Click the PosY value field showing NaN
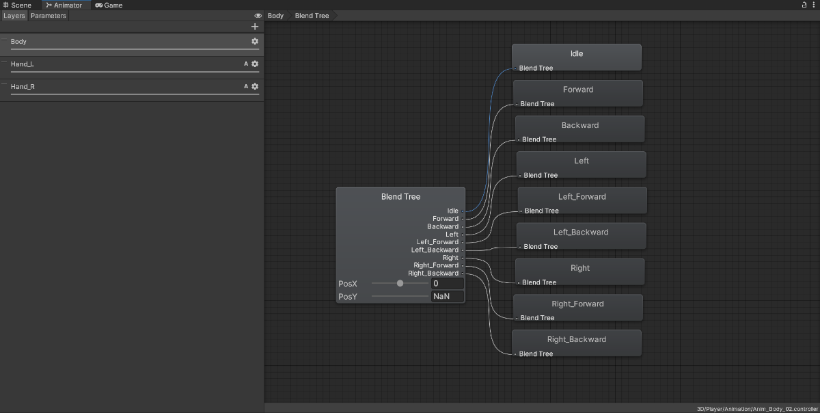Image resolution: width=820 pixels, height=413 pixels. point(447,297)
